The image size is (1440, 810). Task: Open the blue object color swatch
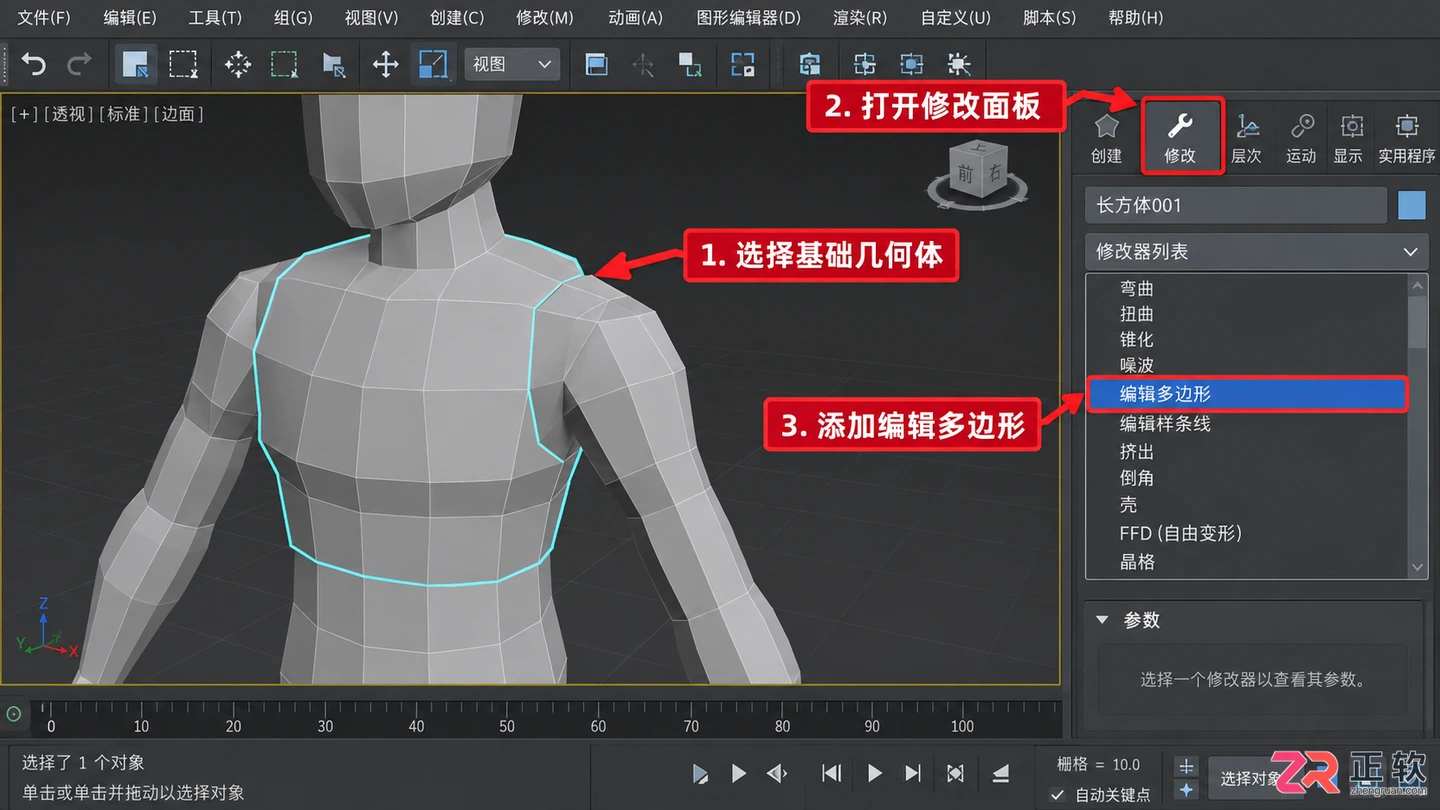pyautogui.click(x=1411, y=205)
